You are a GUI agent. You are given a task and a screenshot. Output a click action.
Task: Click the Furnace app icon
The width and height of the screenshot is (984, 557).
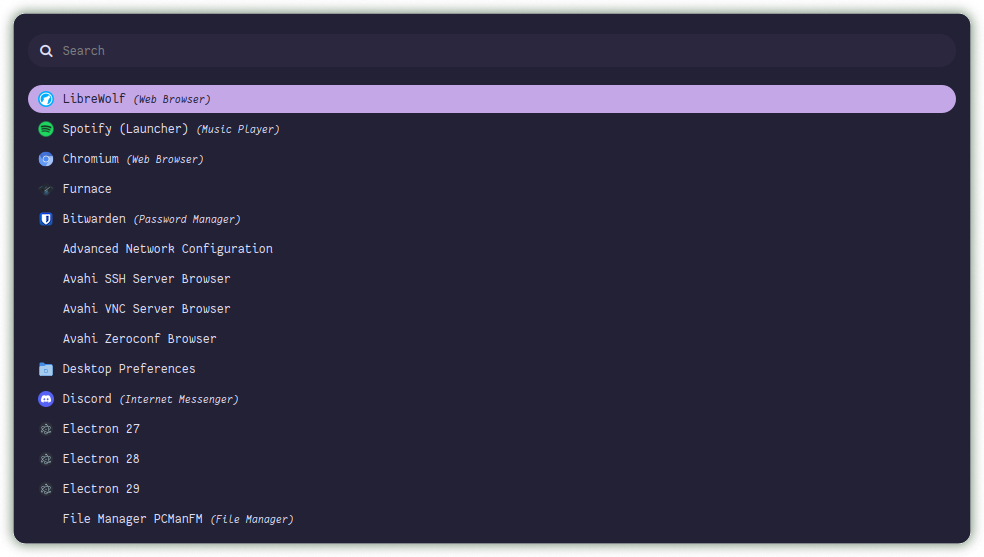click(46, 189)
